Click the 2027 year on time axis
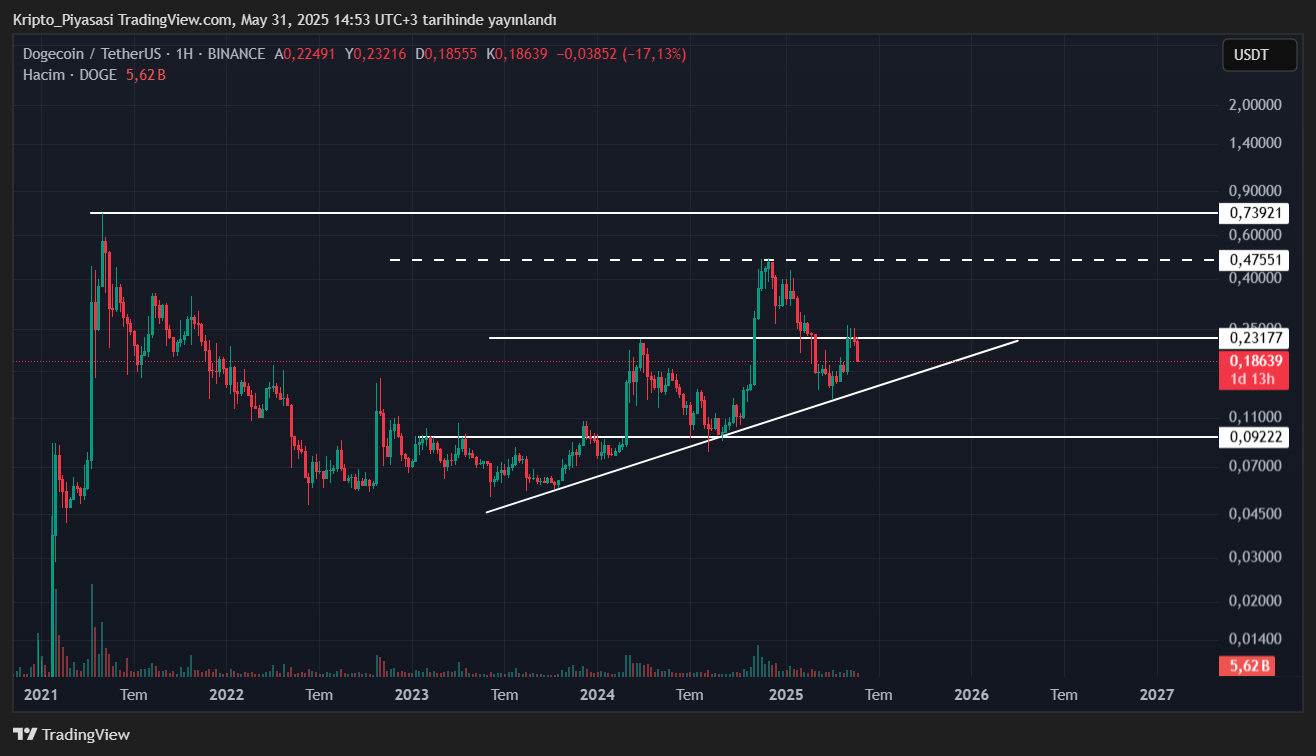This screenshot has width=1316, height=756. pyautogui.click(x=1157, y=694)
